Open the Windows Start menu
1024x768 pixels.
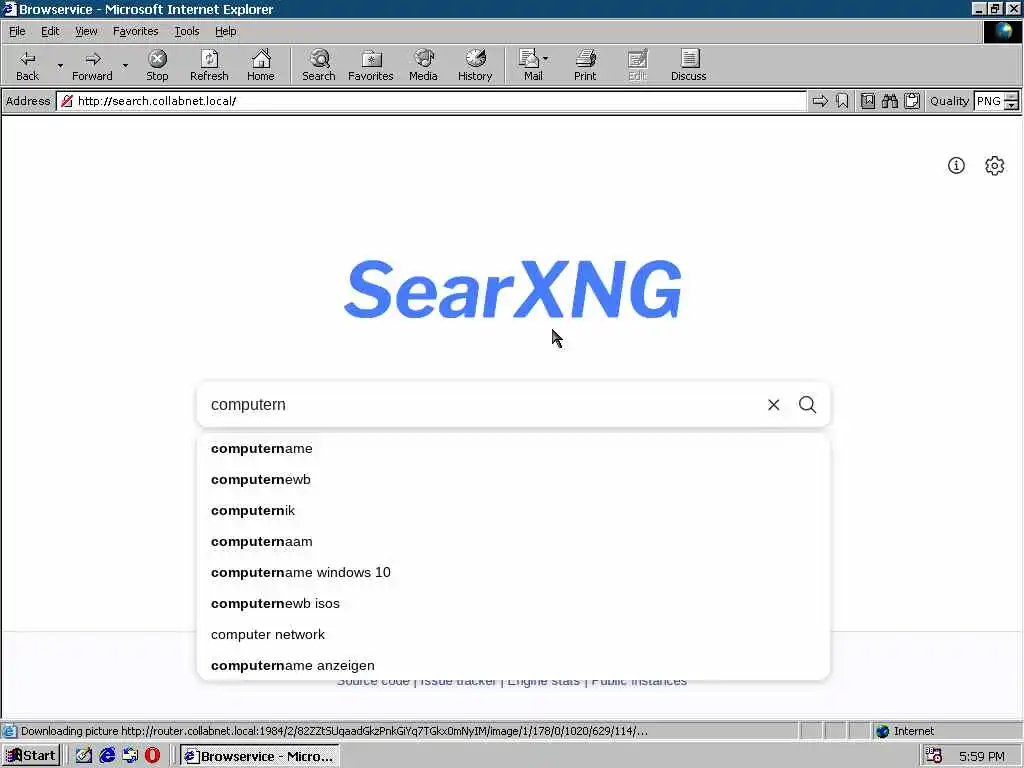tap(31, 756)
